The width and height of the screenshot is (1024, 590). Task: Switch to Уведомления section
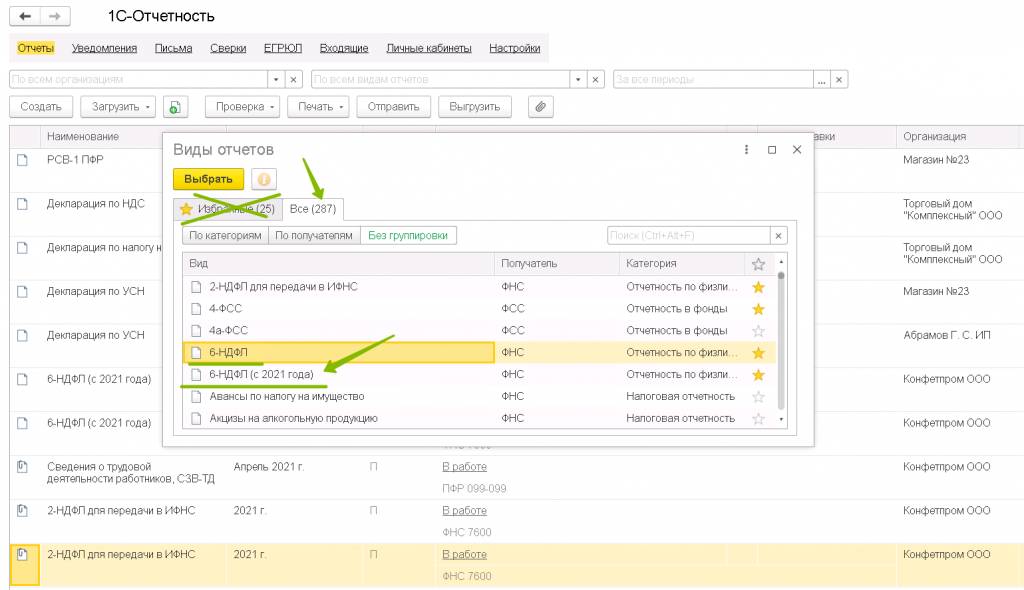pos(104,48)
